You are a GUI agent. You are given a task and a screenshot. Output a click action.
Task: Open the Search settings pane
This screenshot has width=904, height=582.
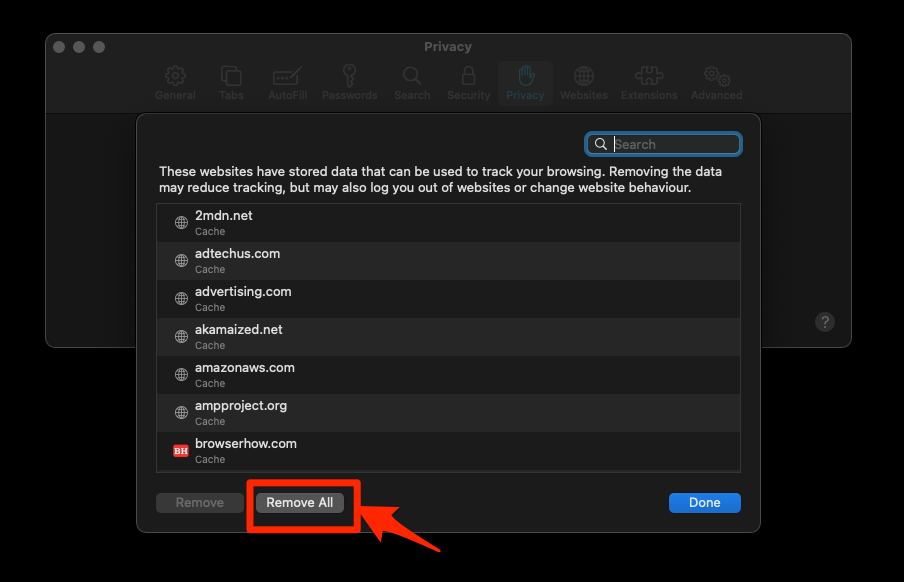(412, 82)
